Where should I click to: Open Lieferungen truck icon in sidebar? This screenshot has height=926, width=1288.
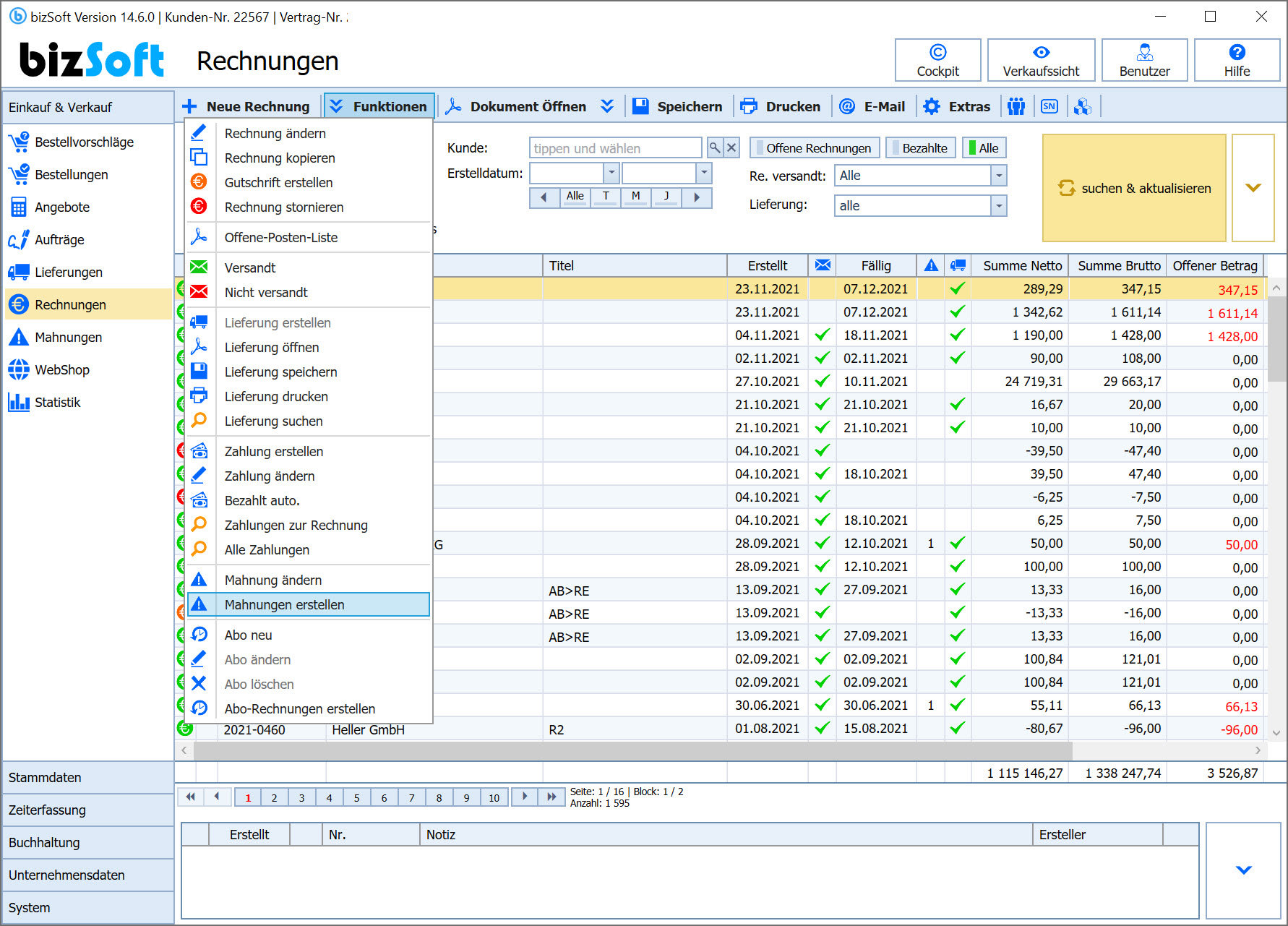[x=19, y=272]
